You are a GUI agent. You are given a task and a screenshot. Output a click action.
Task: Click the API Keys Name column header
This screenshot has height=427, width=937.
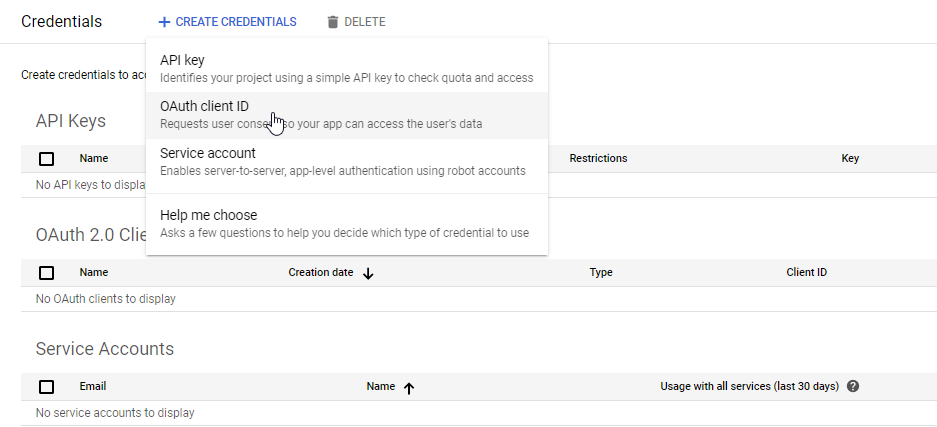tap(94, 158)
